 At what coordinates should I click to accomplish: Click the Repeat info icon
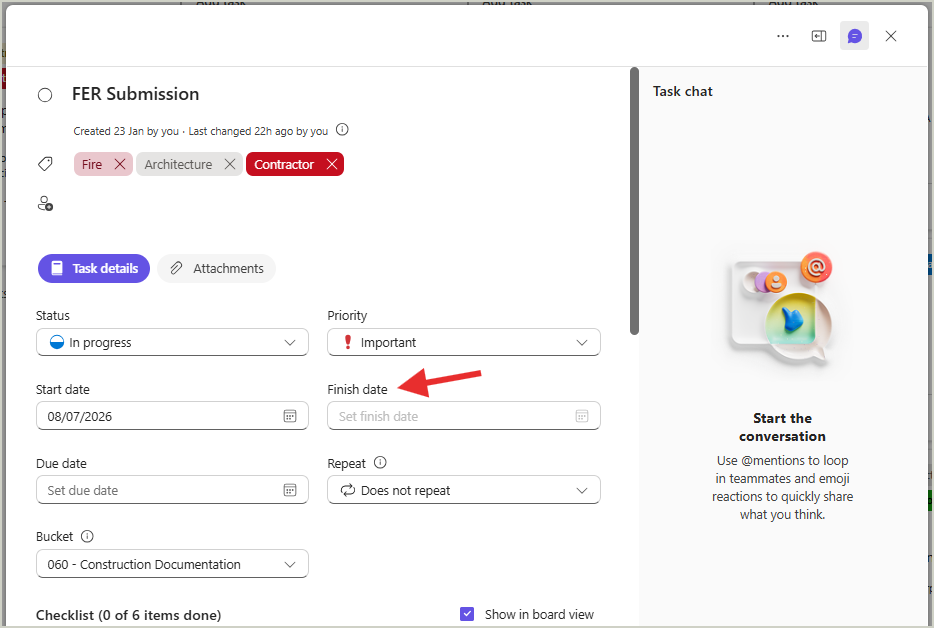click(380, 462)
